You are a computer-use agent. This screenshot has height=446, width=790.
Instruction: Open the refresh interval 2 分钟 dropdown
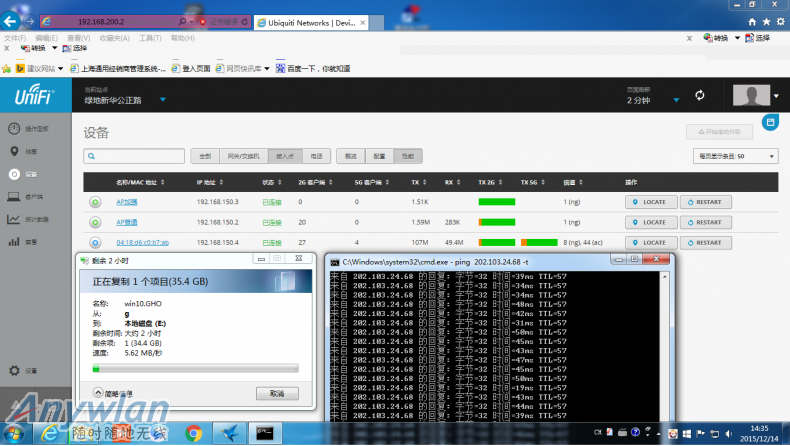676,100
